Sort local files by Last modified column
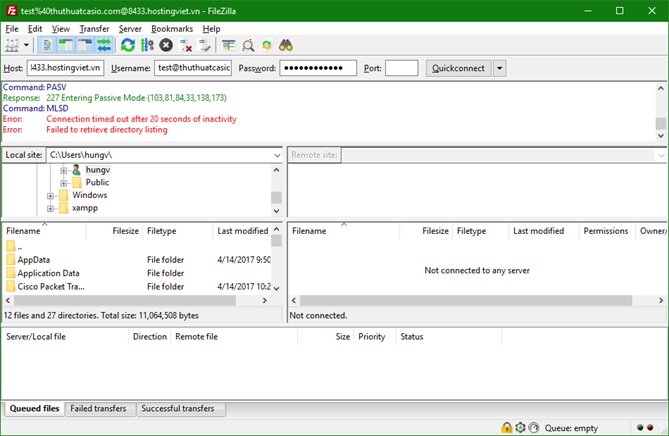Image resolution: width=669 pixels, height=436 pixels. [242, 231]
